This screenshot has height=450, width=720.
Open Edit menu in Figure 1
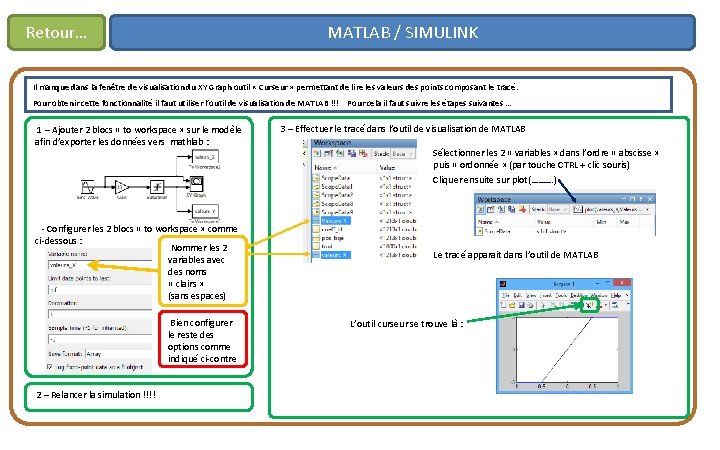518,296
